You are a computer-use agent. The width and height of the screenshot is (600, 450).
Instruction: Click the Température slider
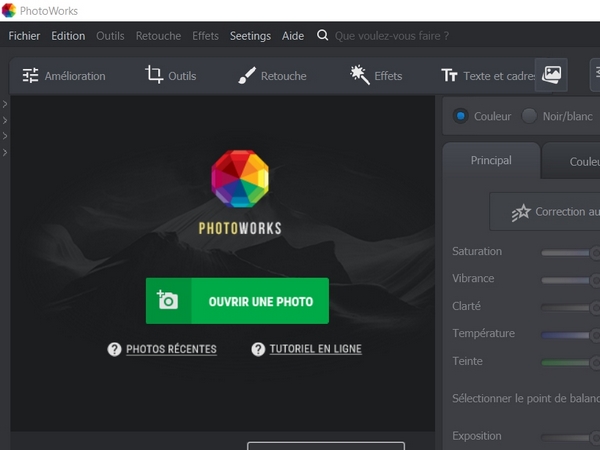570,335
